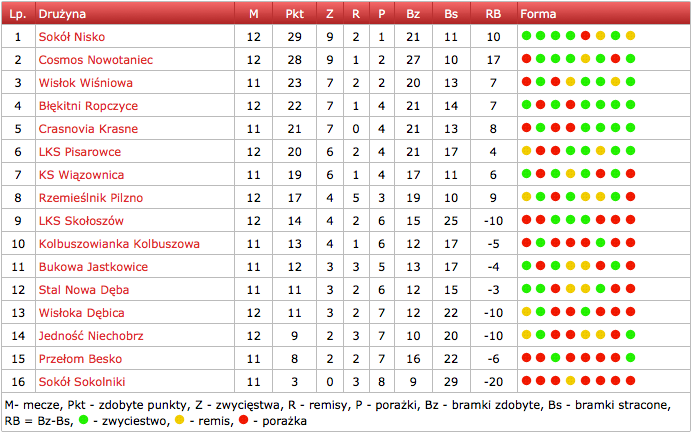The width and height of the screenshot is (693, 435).
Task: Click the Forma column header
Action: [532, 14]
